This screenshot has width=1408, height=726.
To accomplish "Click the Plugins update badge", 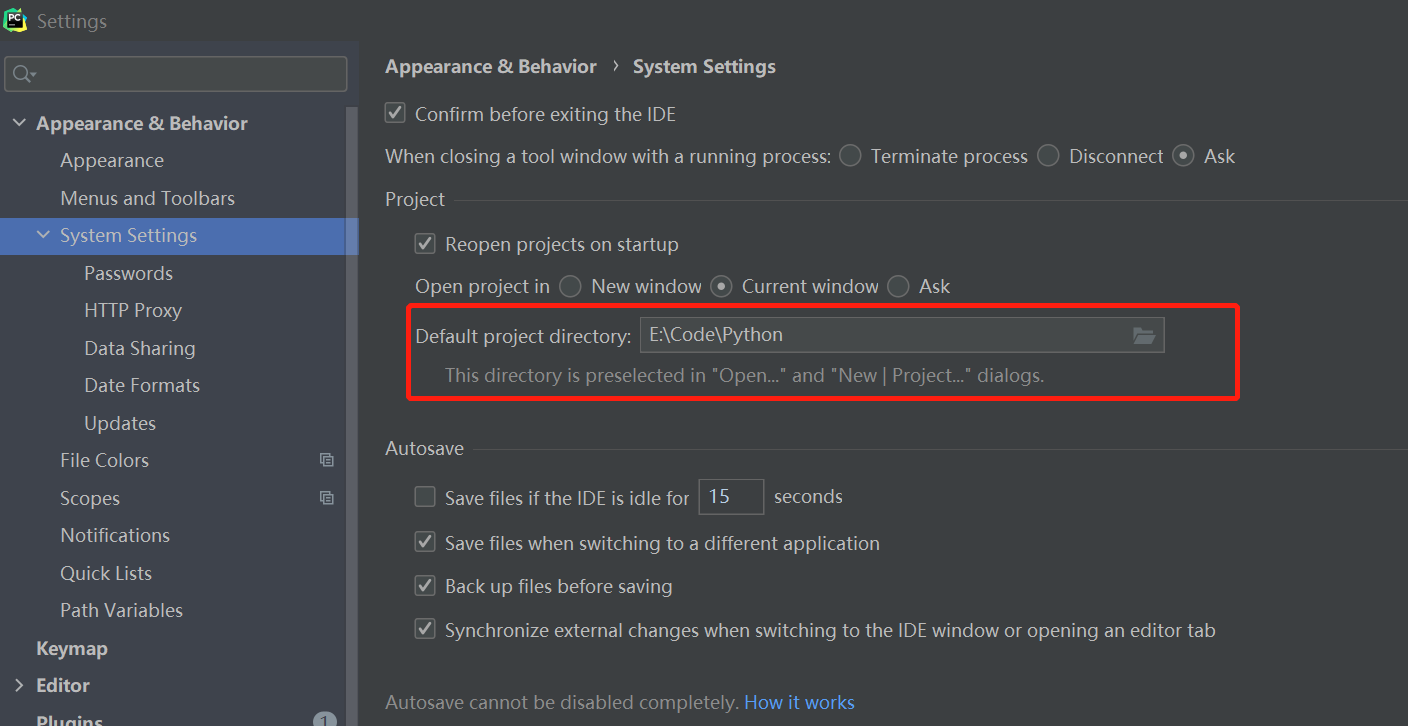I will point(324,720).
